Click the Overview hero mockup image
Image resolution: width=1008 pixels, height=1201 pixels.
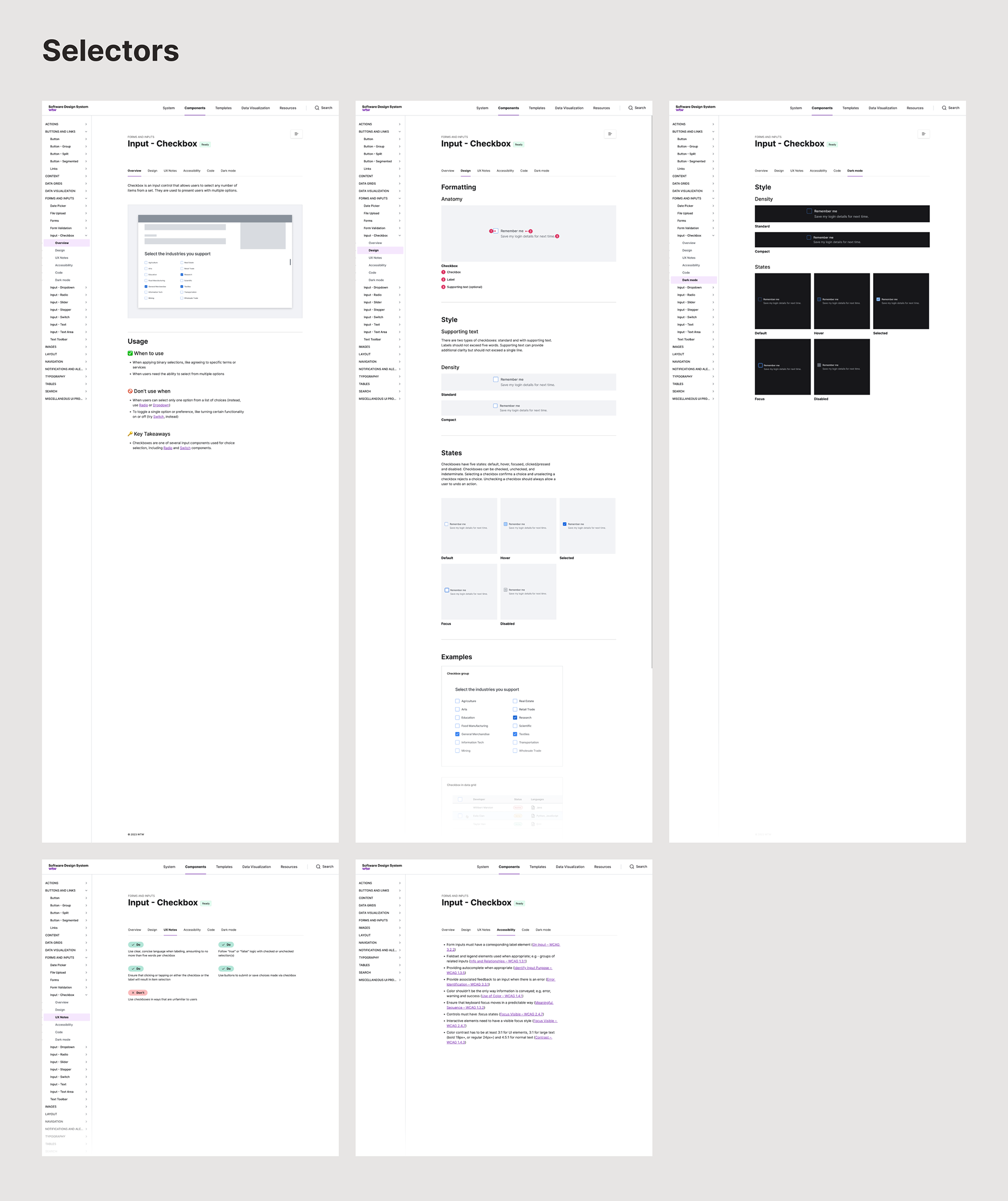point(215,261)
